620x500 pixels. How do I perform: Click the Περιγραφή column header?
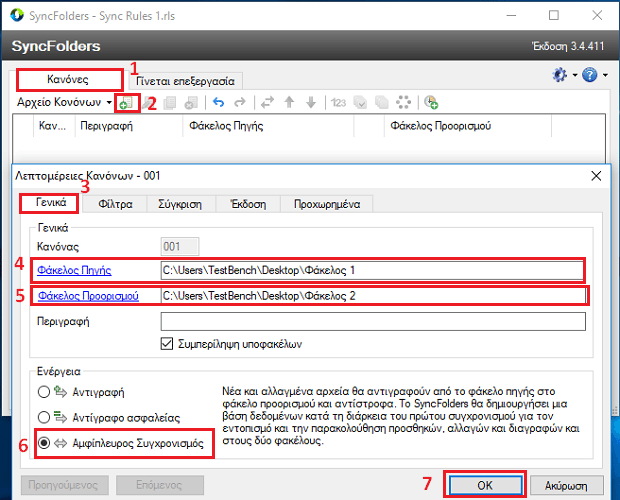click(x=129, y=126)
